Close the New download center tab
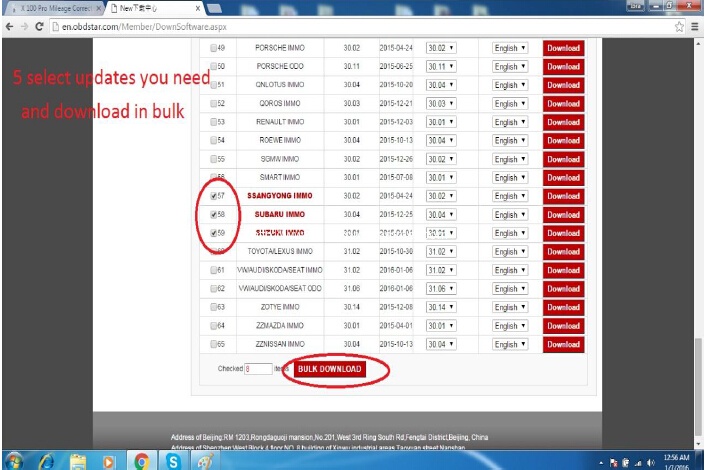 point(197,8)
